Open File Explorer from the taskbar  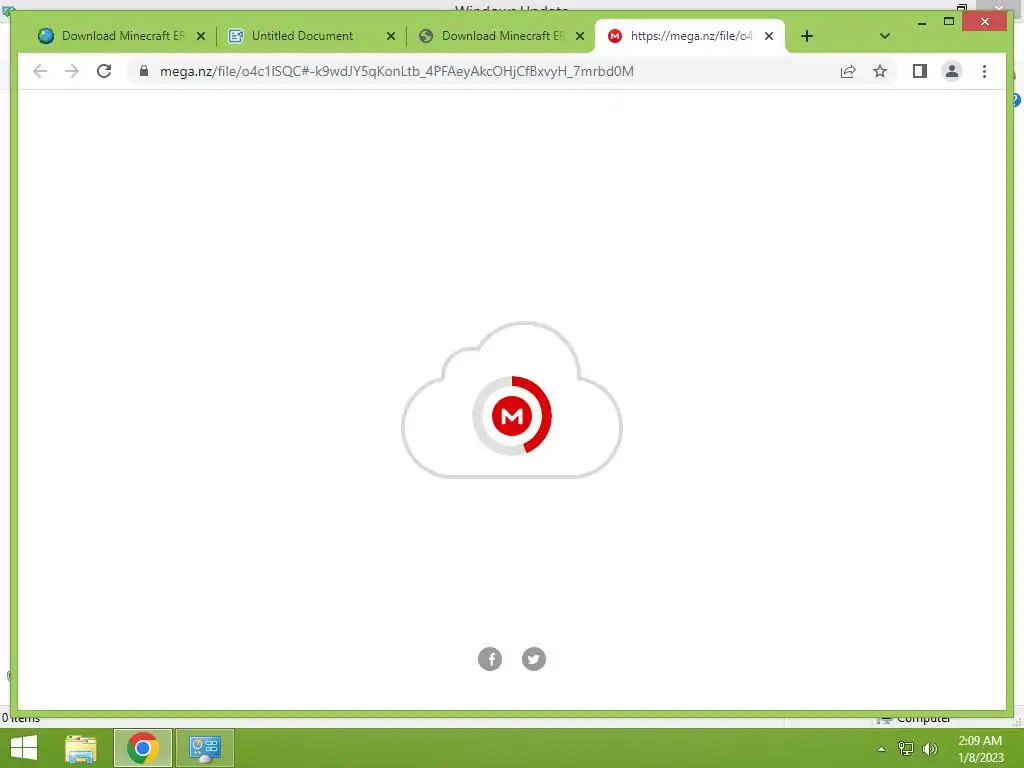click(x=81, y=748)
